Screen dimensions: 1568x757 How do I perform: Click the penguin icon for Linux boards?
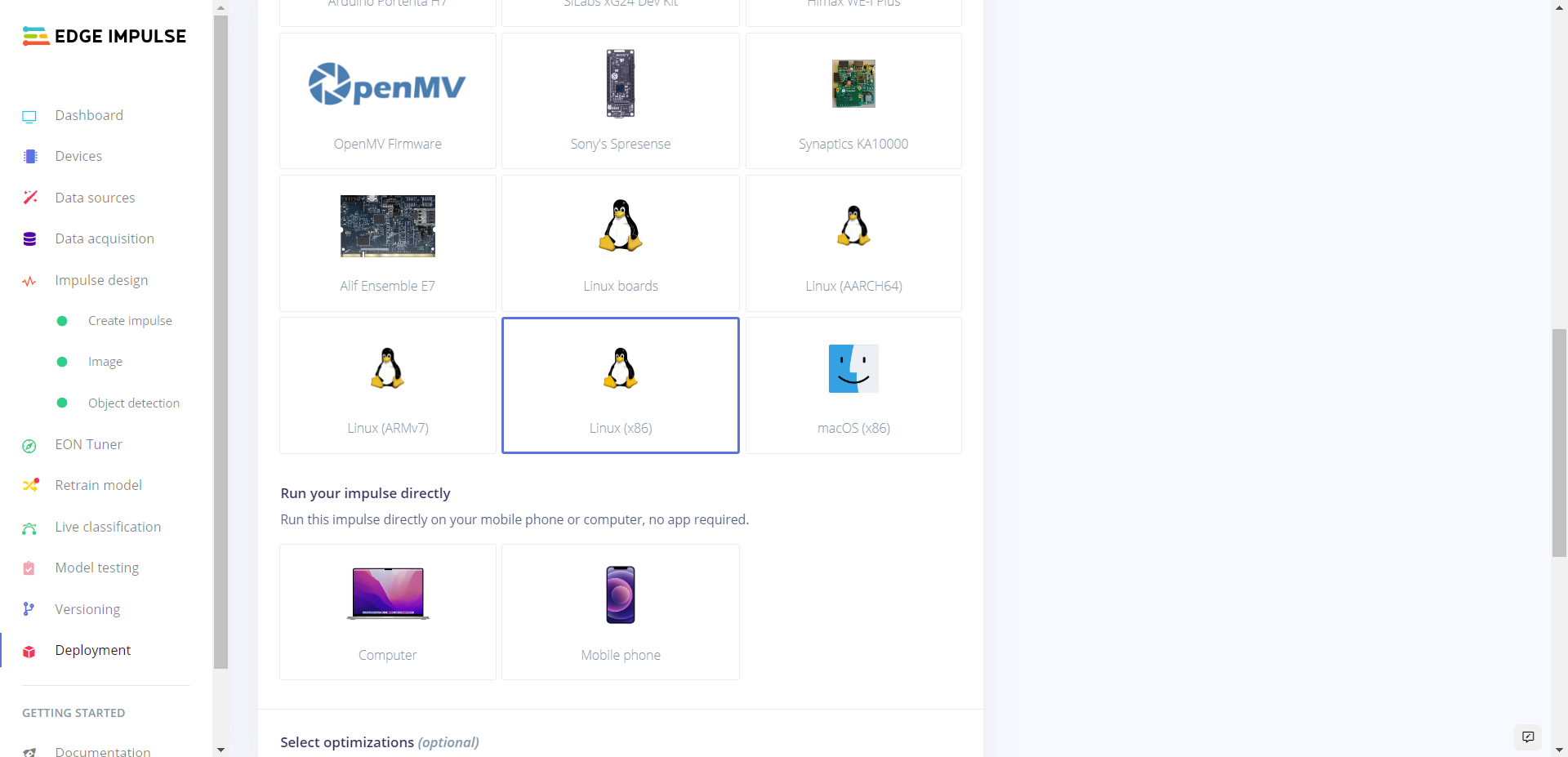point(621,225)
